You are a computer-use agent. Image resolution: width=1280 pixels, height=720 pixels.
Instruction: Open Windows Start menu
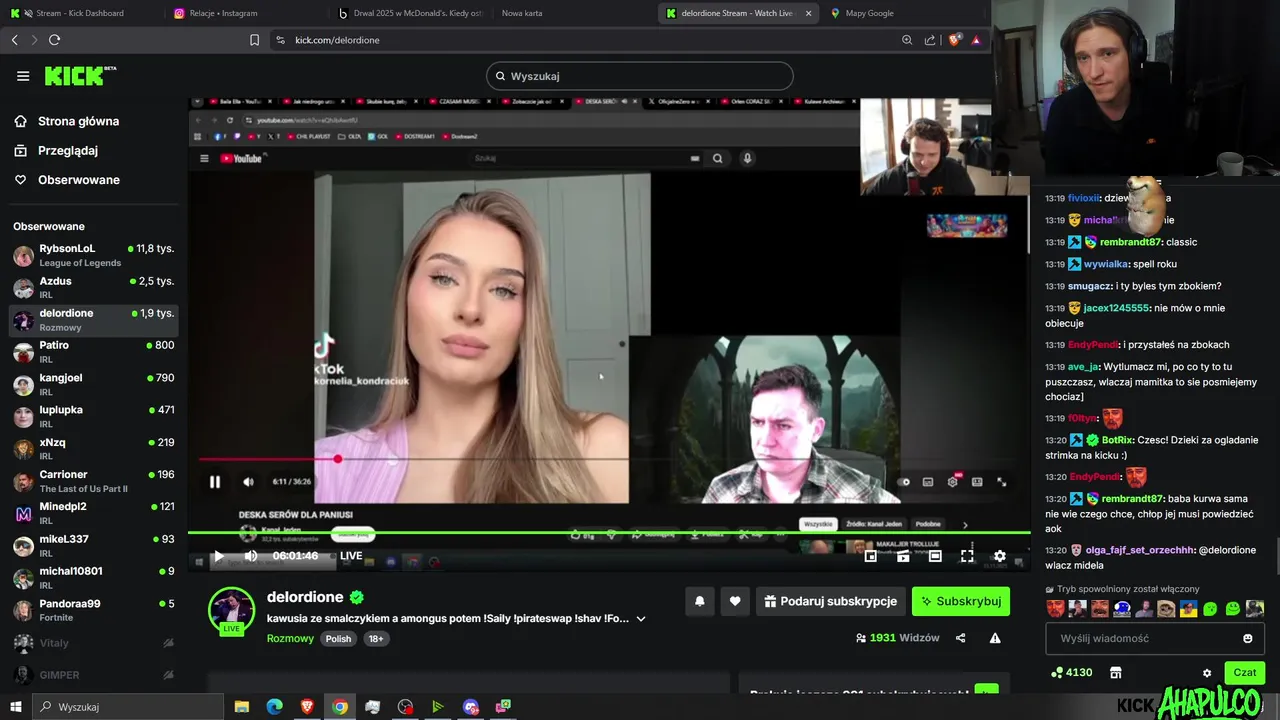click(16, 707)
